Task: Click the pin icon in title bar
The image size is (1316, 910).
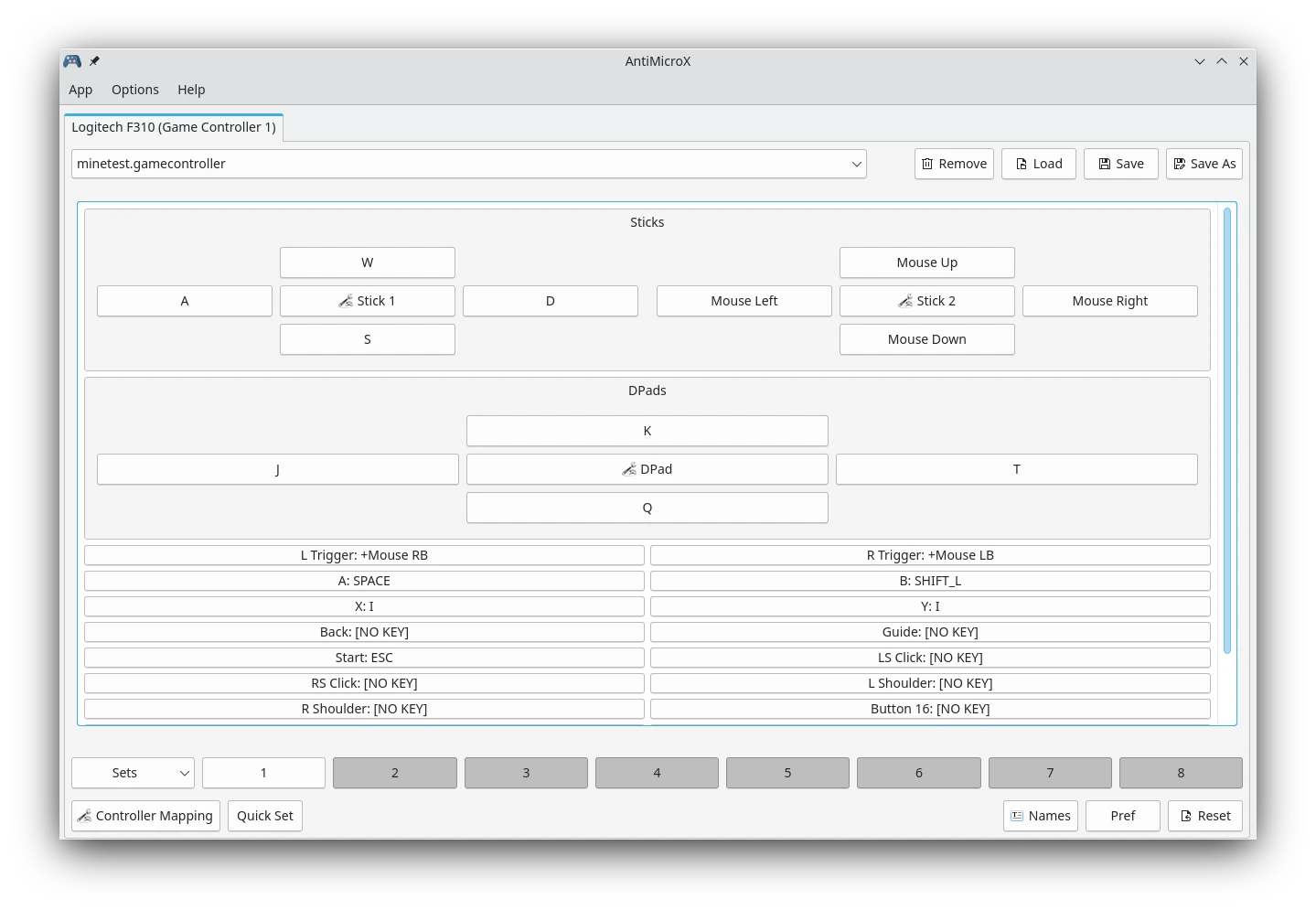Action: tap(94, 61)
